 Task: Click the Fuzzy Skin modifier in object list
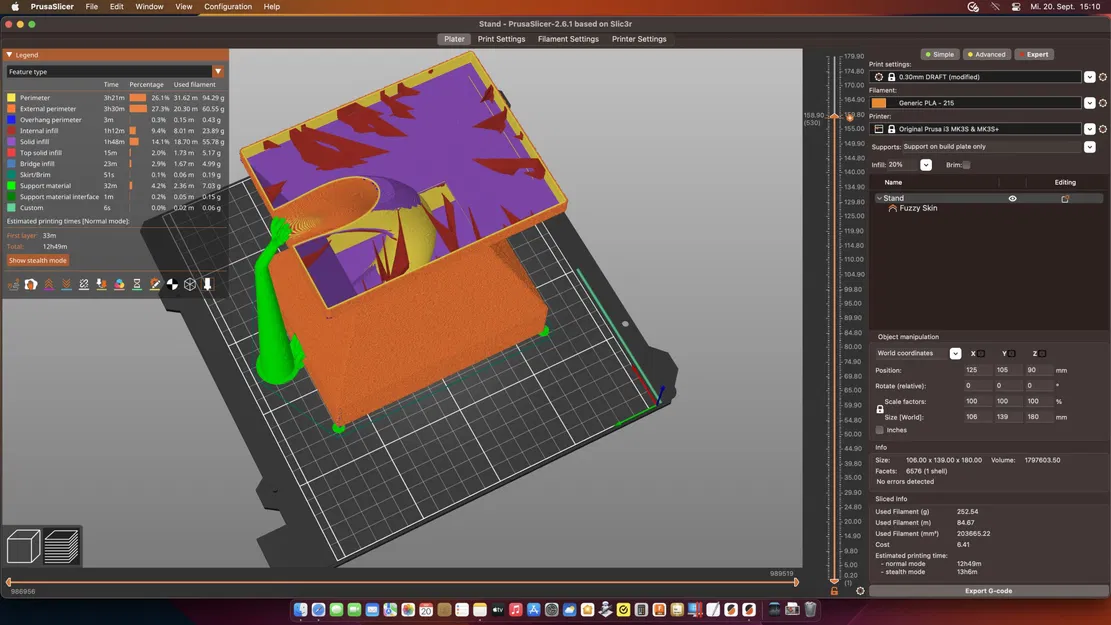click(917, 208)
